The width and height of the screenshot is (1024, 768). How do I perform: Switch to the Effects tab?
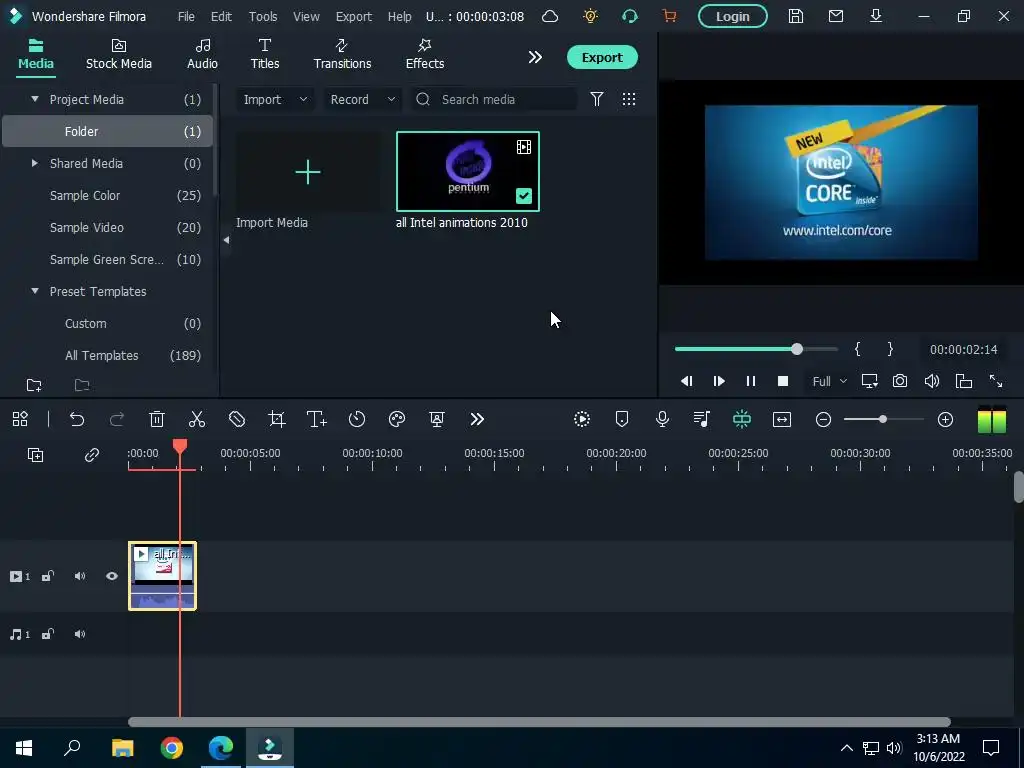pyautogui.click(x=424, y=55)
